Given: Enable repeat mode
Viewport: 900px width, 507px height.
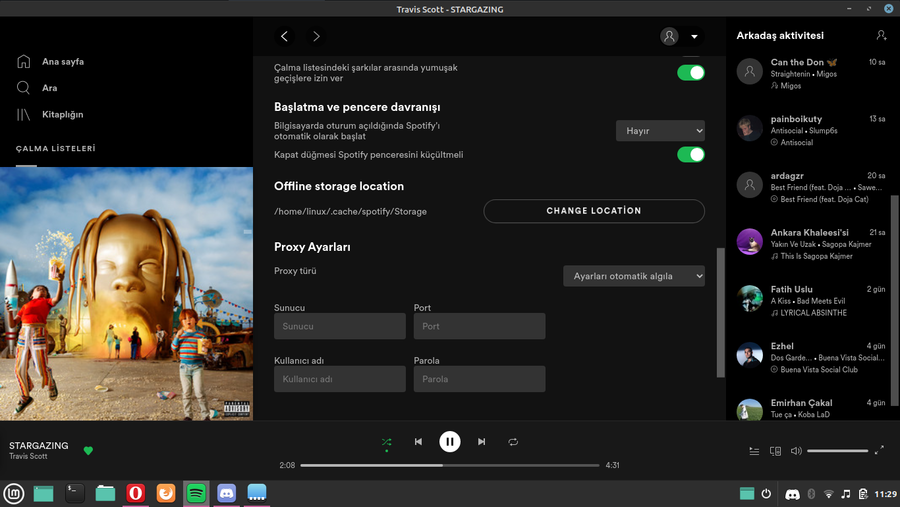Looking at the screenshot, I should tap(513, 441).
